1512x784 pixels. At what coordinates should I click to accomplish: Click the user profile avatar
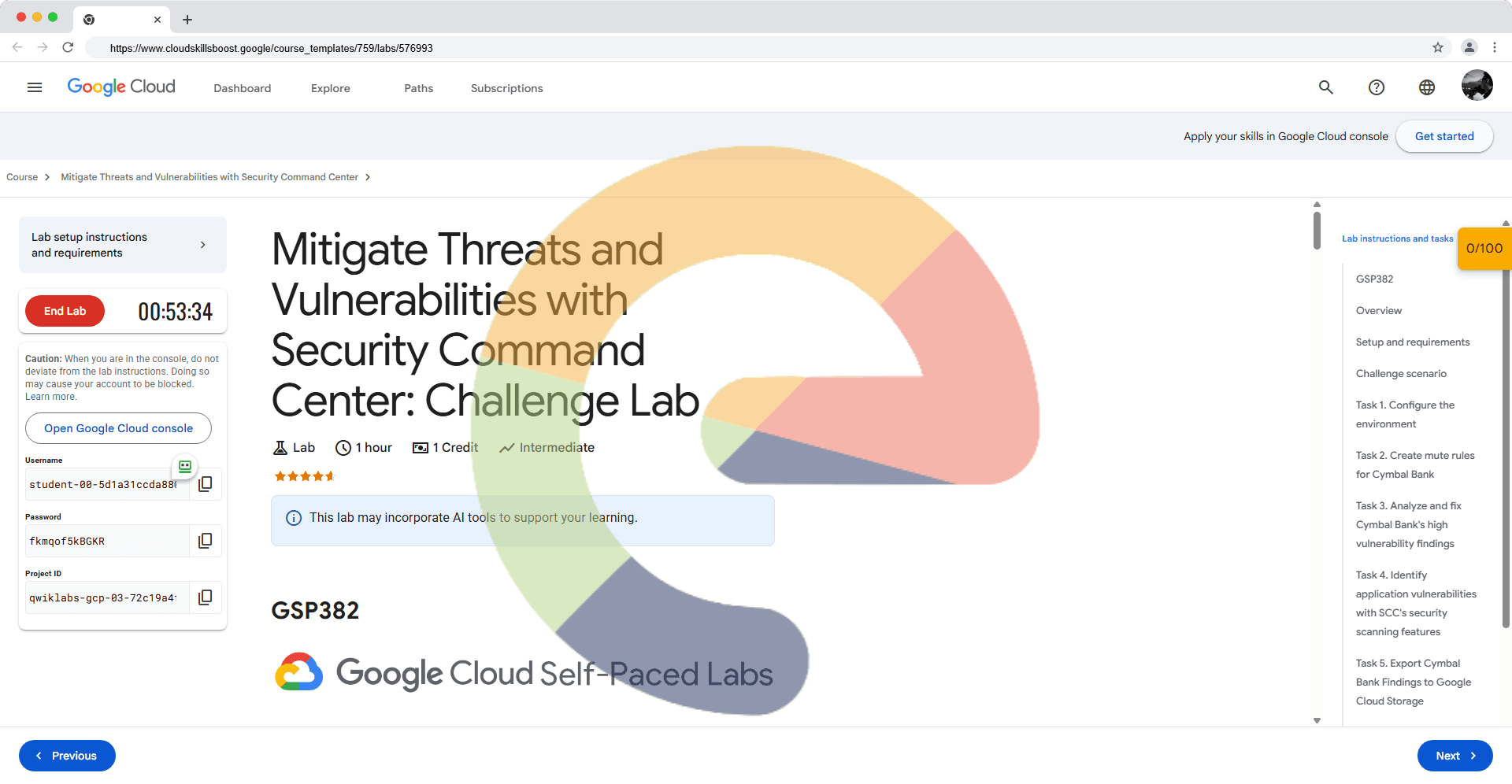(1477, 86)
